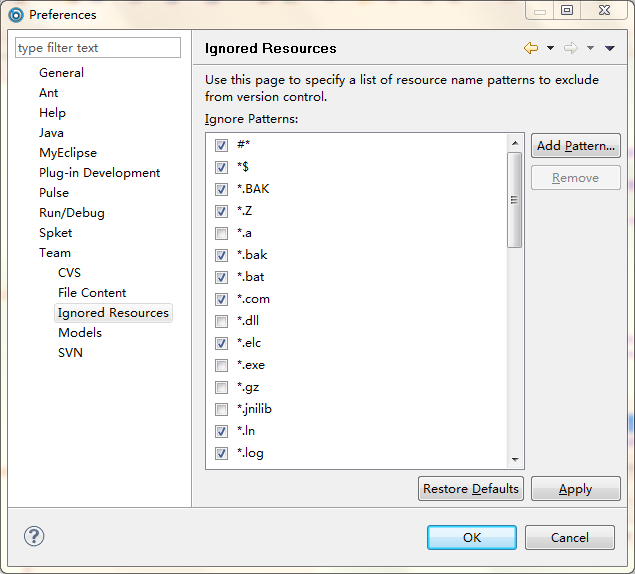Select the *.exe pattern text row
The height and width of the screenshot is (574, 635).
pos(251,365)
